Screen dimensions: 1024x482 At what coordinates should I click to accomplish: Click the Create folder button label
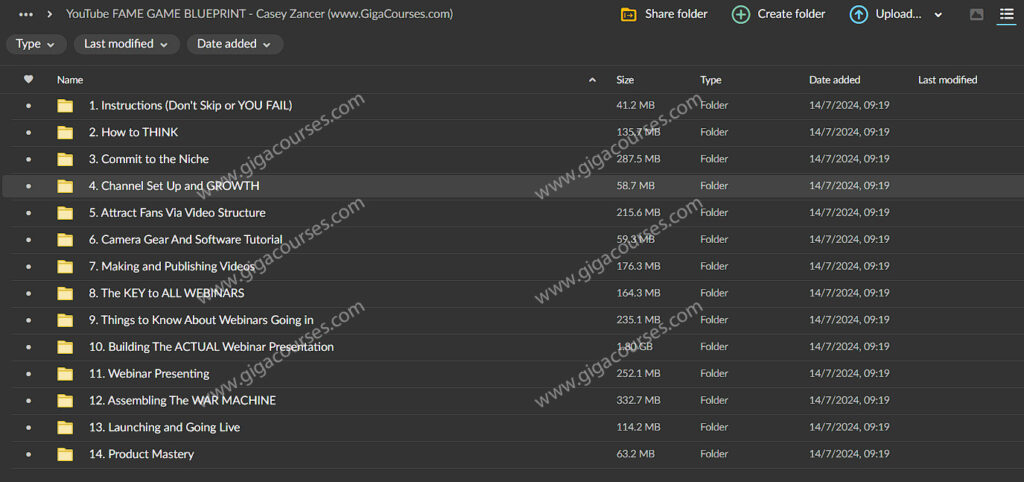(x=792, y=14)
